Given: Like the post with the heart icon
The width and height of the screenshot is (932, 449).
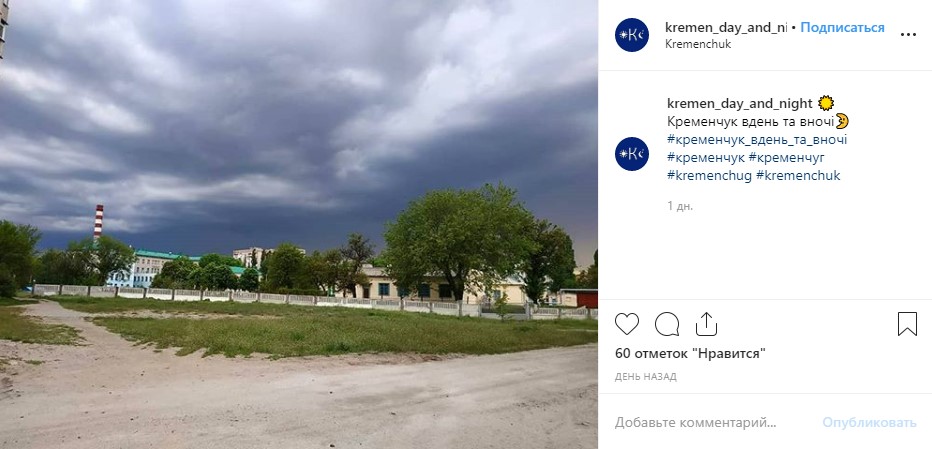Looking at the screenshot, I should pos(626,324).
